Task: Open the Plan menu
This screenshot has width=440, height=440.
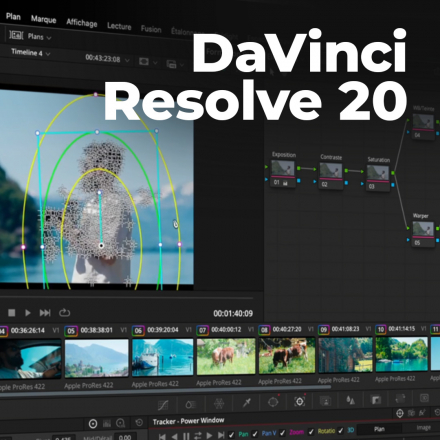Action: (x=13, y=16)
